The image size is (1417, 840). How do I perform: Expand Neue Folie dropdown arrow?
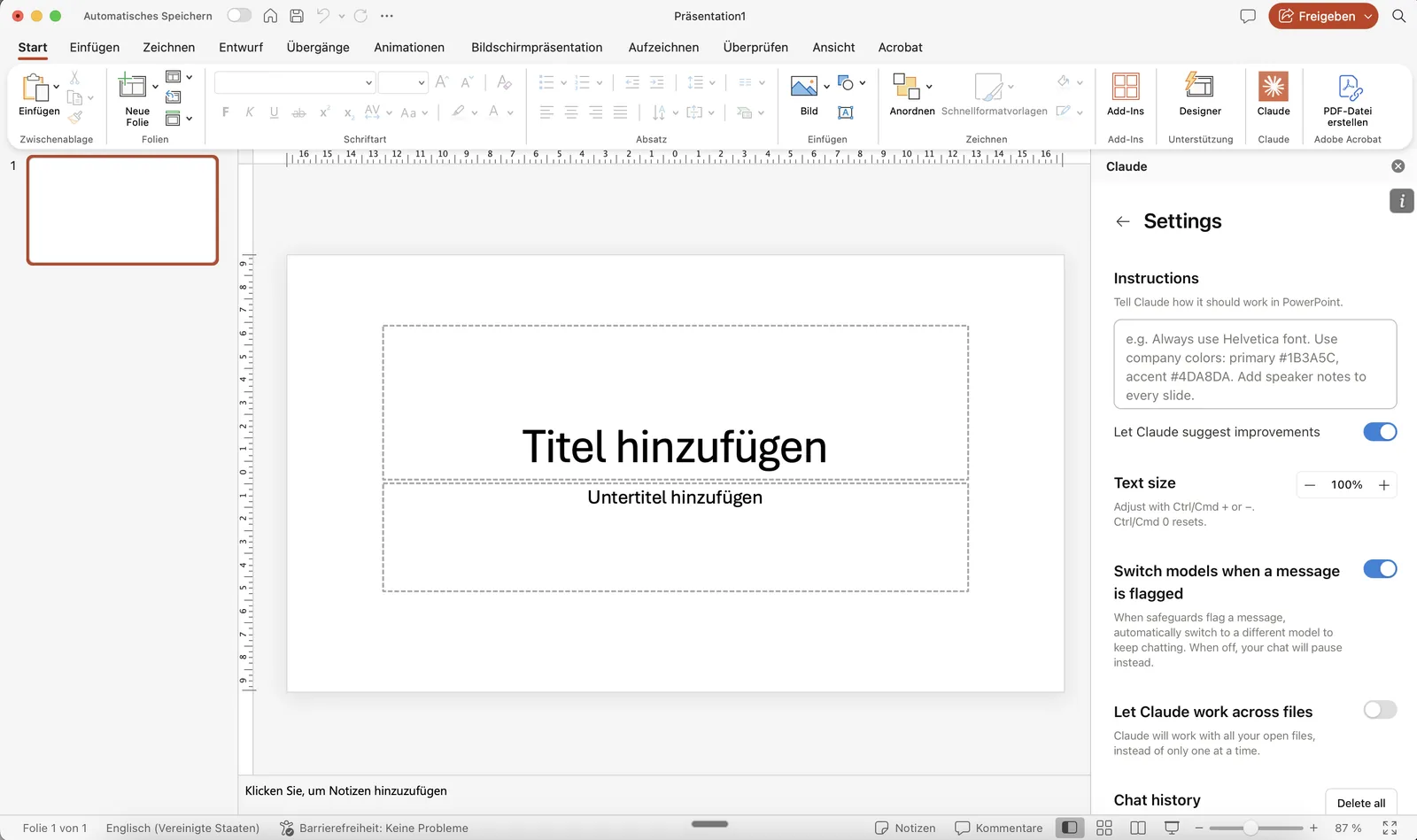tap(155, 86)
